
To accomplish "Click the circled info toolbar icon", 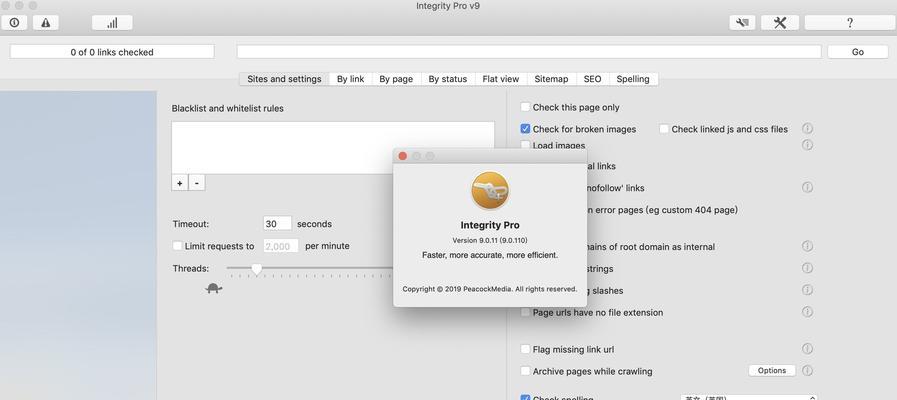I will [14, 22].
